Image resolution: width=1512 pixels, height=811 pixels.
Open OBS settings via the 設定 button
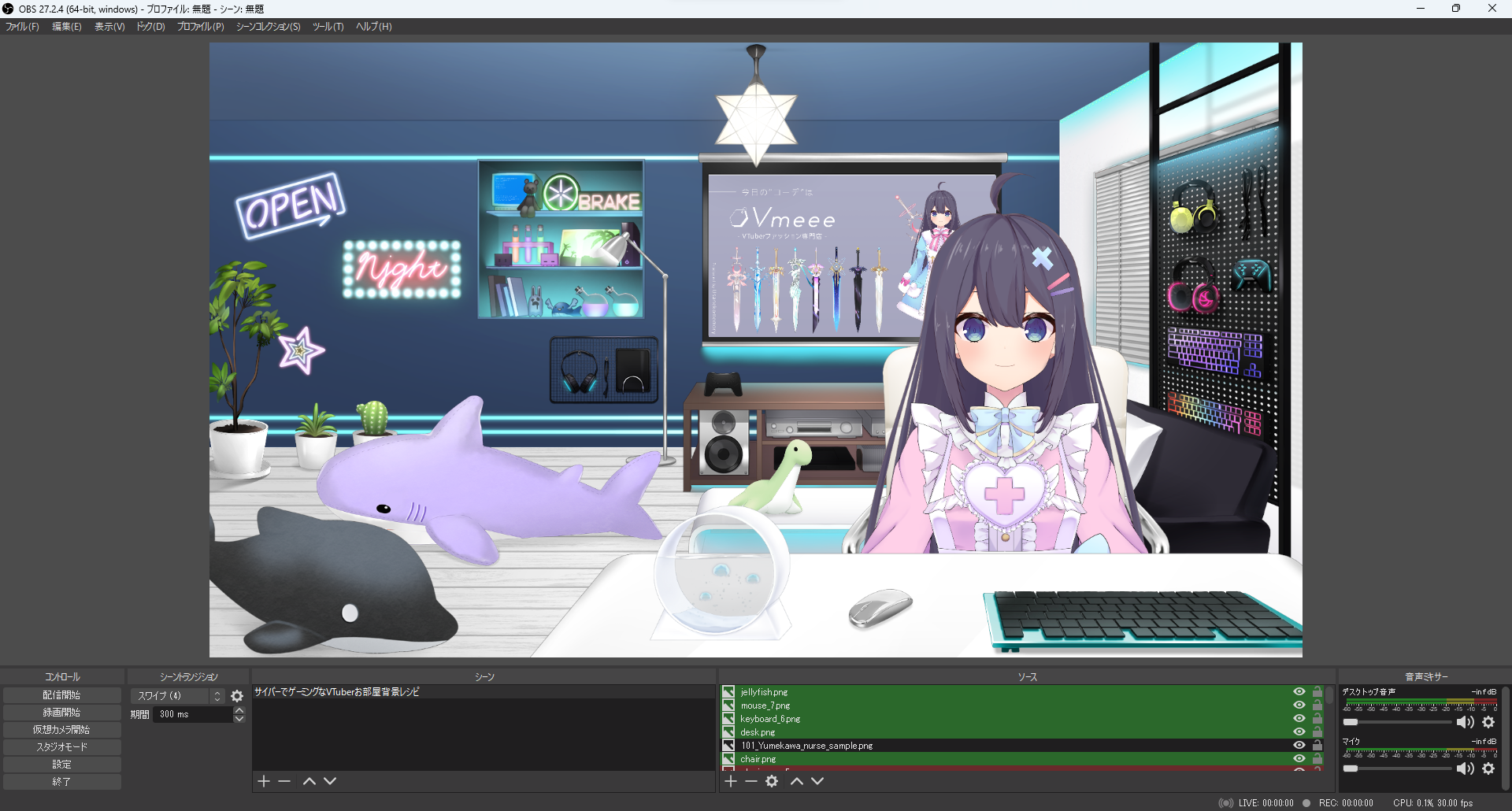(61, 764)
